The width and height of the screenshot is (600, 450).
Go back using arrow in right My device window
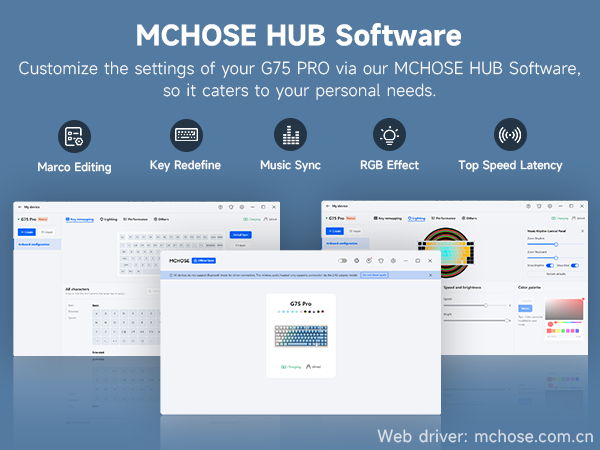[328, 206]
